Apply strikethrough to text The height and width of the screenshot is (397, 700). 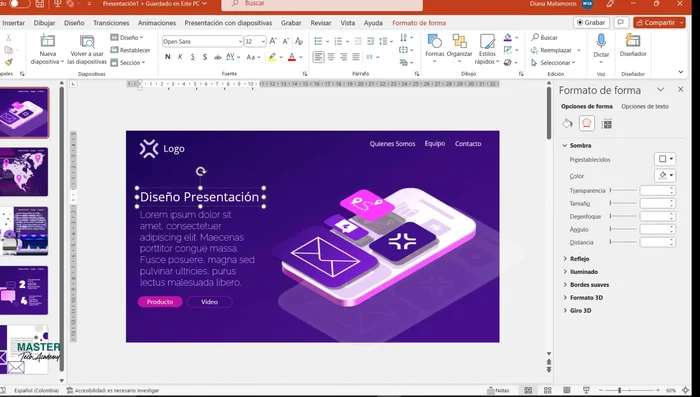(217, 57)
